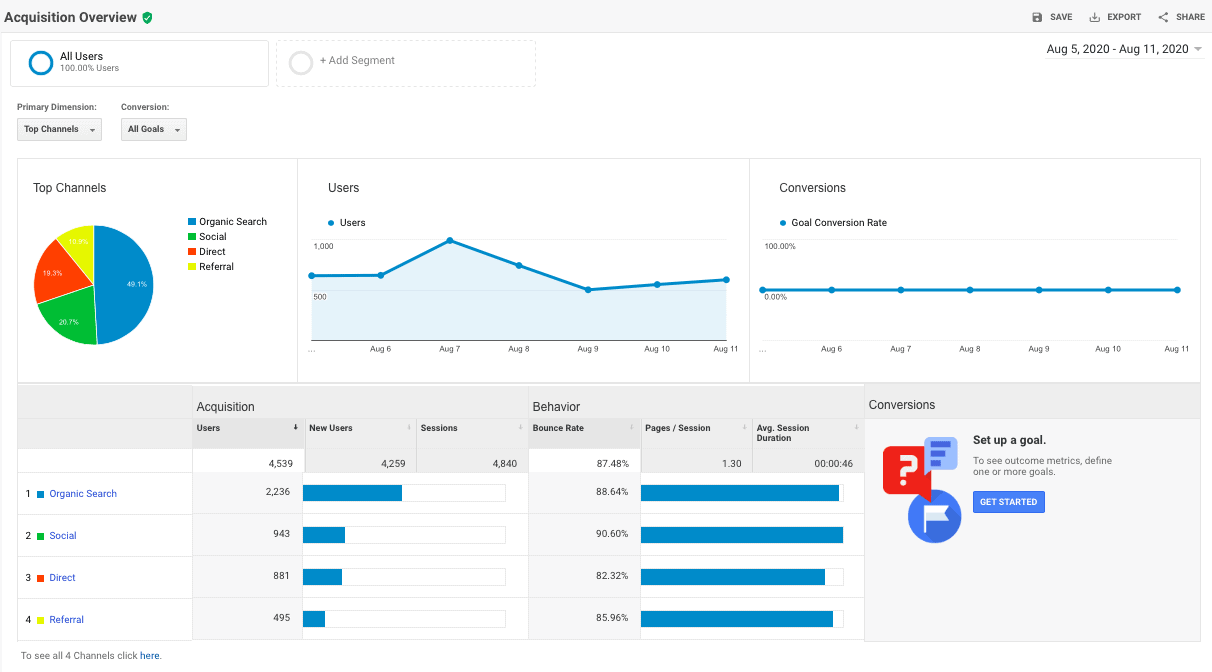Sort by New Users column arrow
Image resolution: width=1212 pixels, height=672 pixels.
411,428
